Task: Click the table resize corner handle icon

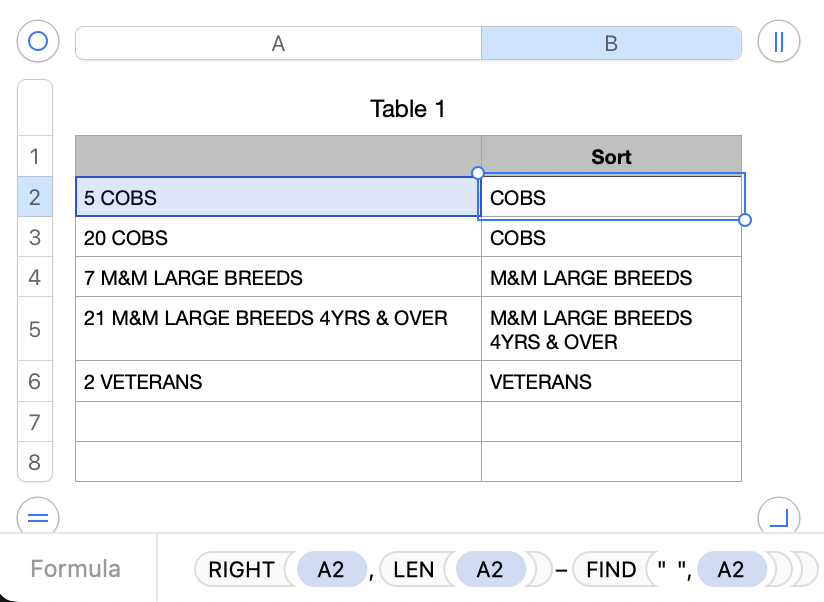Action: (778, 517)
